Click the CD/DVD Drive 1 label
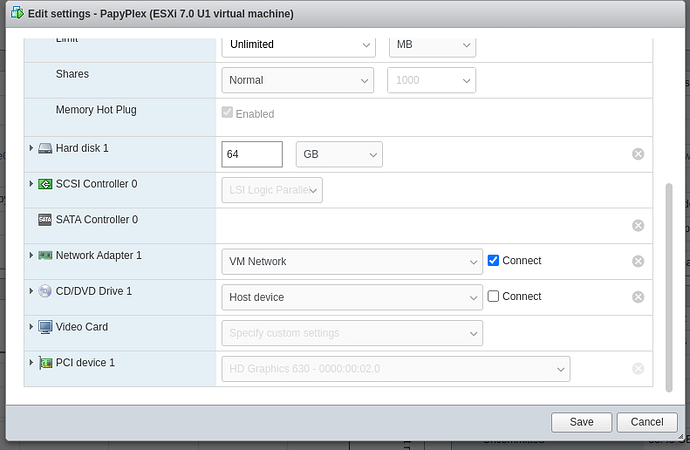 pos(94,291)
